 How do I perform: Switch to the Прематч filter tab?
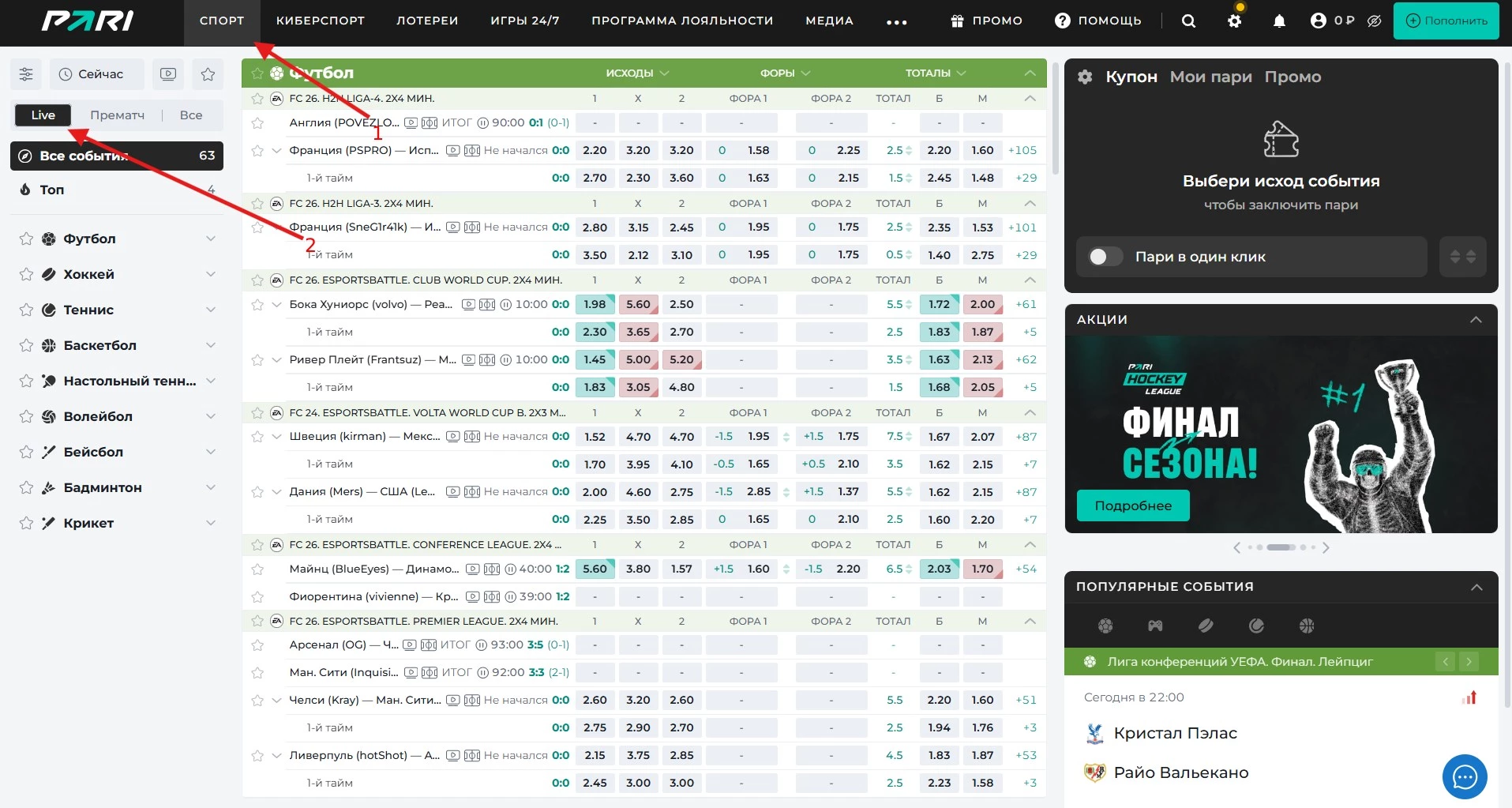tap(117, 115)
